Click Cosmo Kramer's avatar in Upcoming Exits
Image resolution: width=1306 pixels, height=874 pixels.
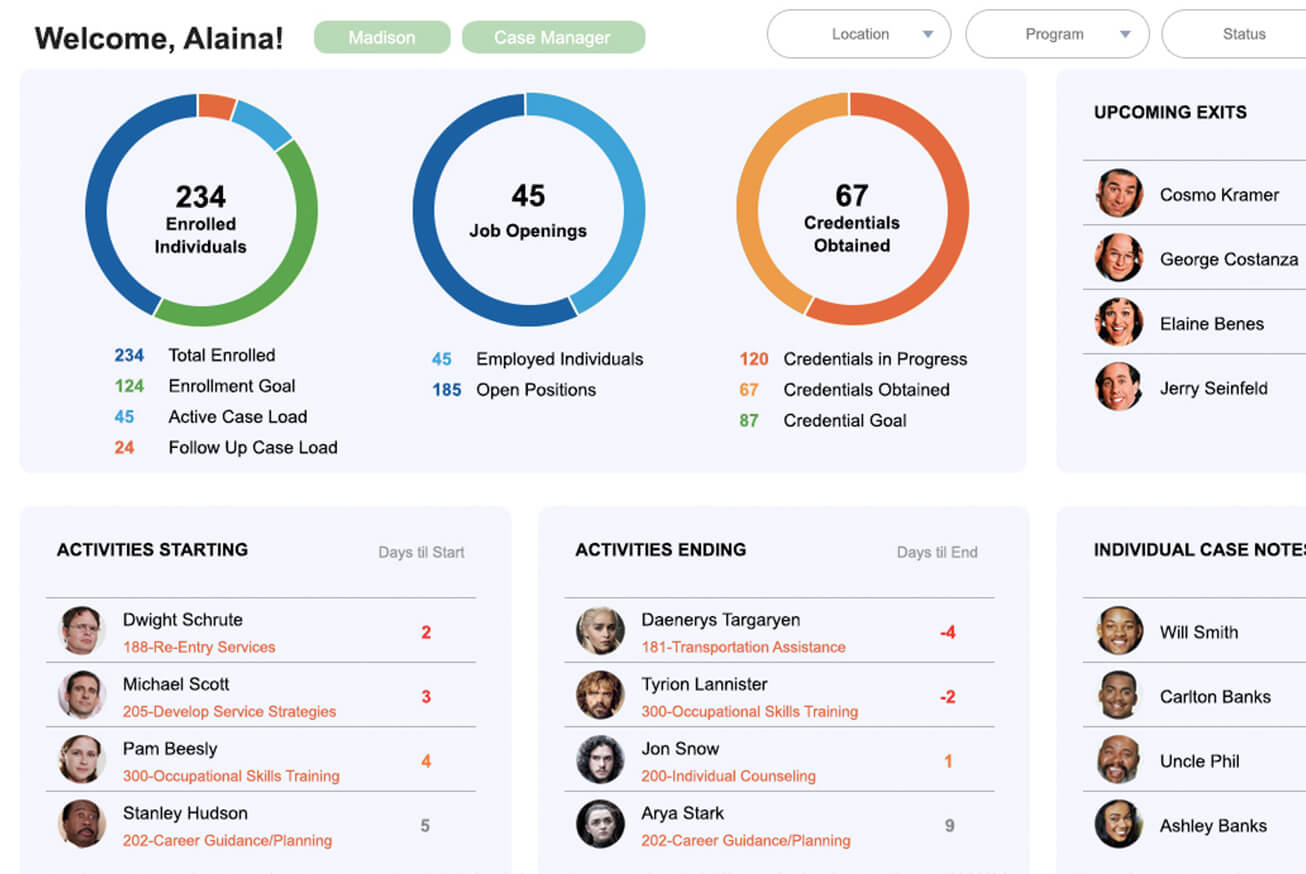(x=1118, y=194)
